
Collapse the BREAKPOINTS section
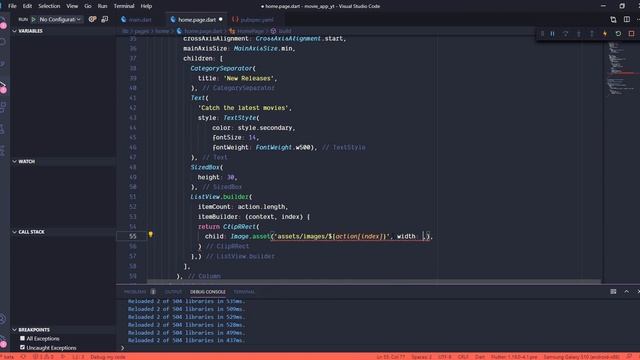coord(63,329)
